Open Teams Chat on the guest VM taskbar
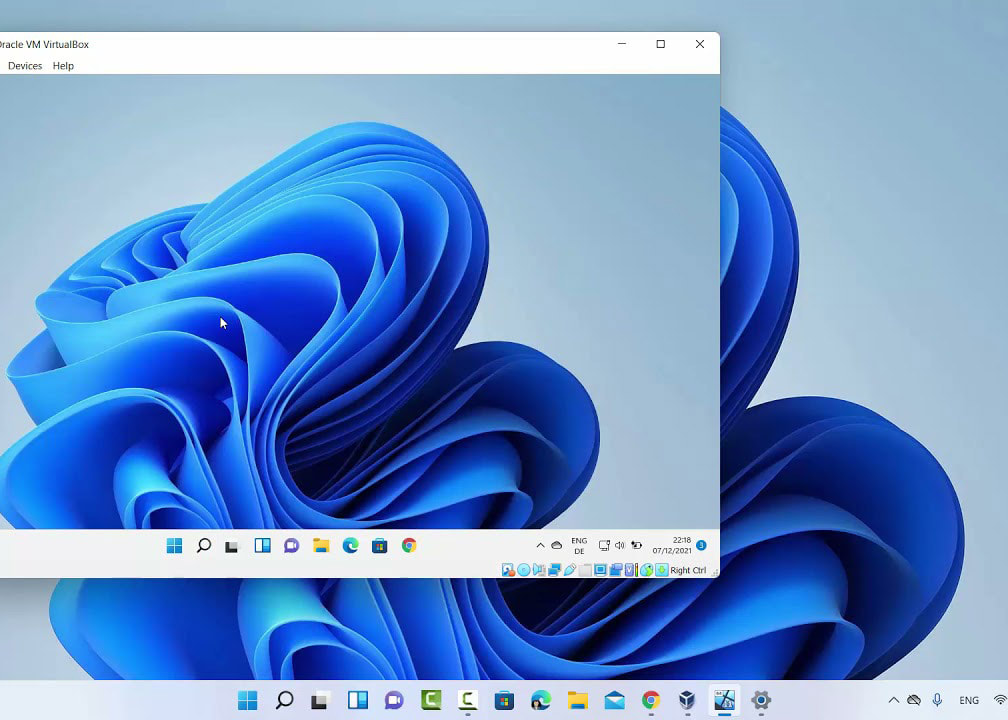The height and width of the screenshot is (720, 1008). click(x=291, y=546)
